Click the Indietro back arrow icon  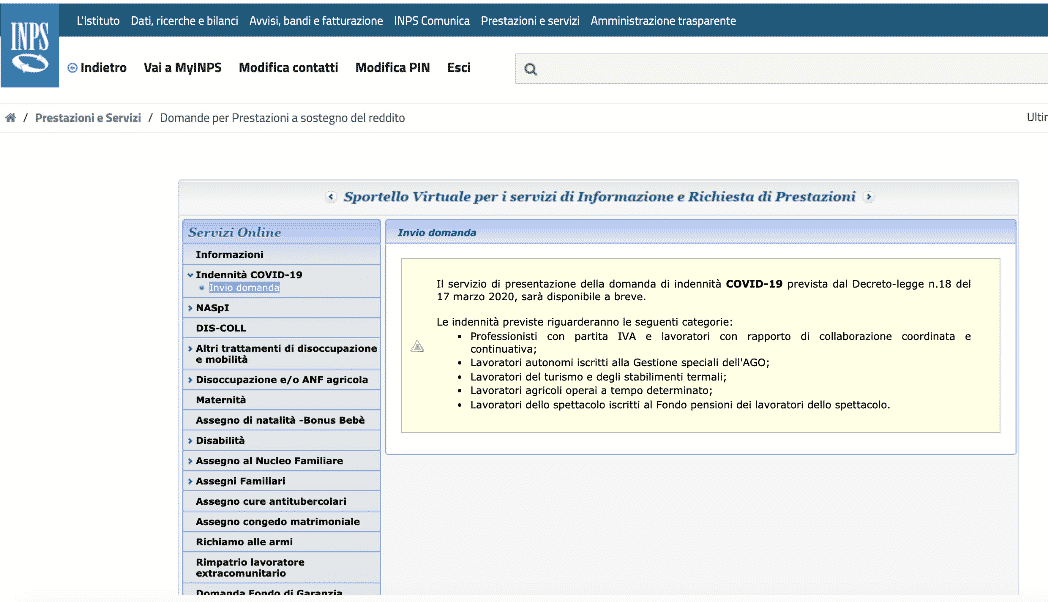tap(72, 68)
